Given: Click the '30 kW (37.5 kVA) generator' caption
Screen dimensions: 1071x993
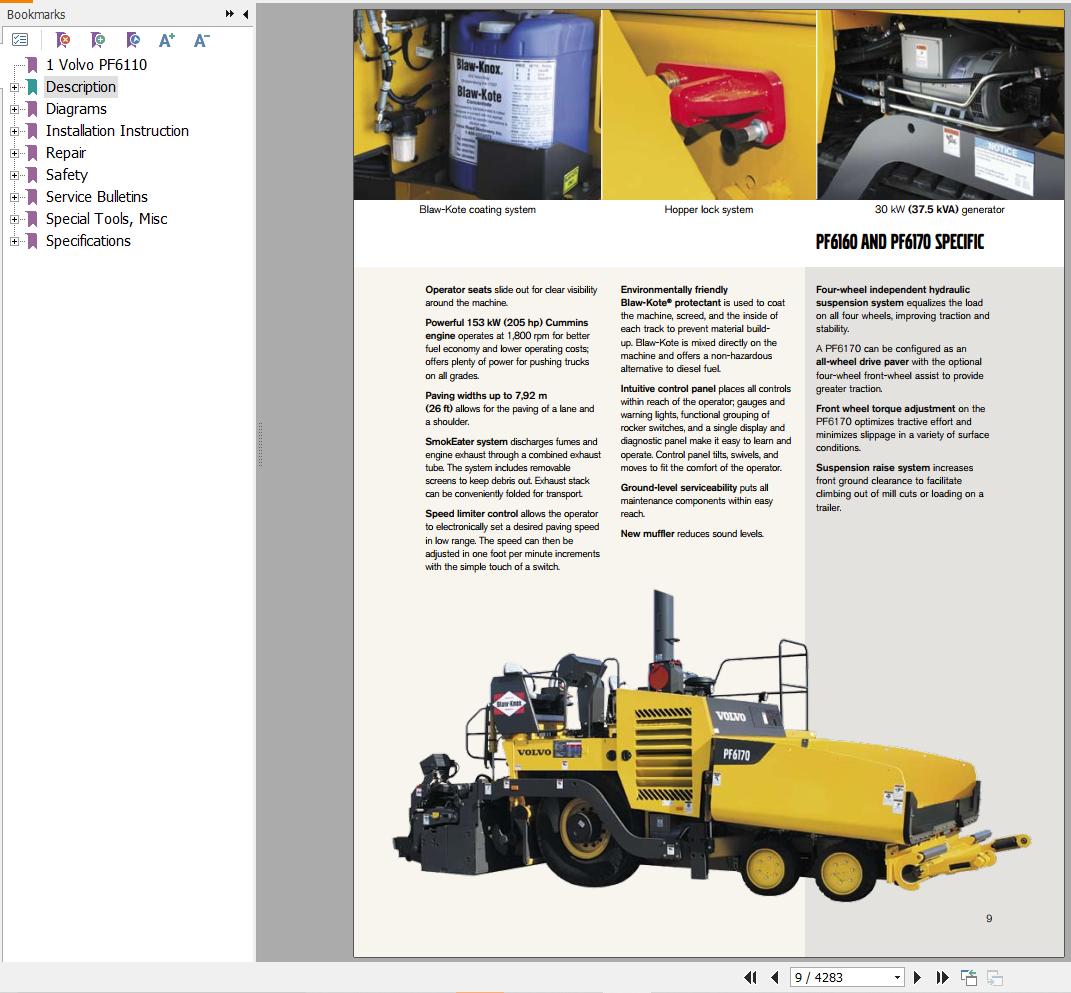Looking at the screenshot, I should (939, 210).
